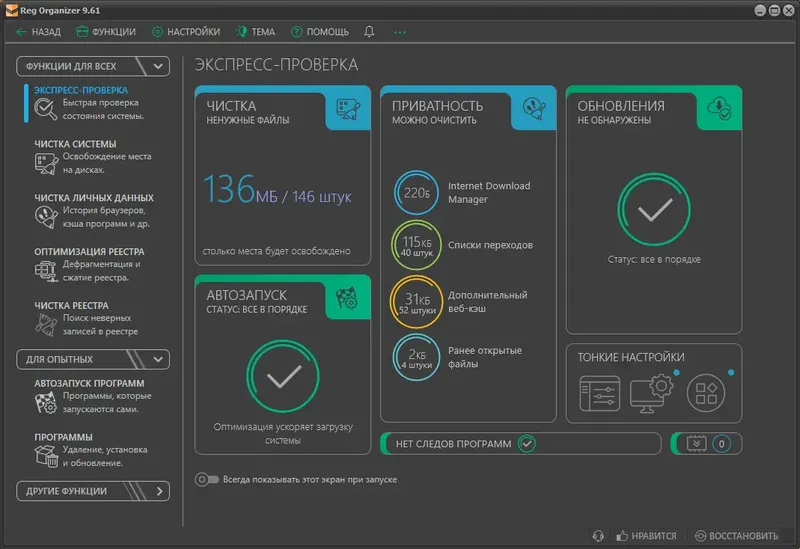Click the 115КБ jump lists circle
This screenshot has height=549, width=800.
tap(416, 245)
